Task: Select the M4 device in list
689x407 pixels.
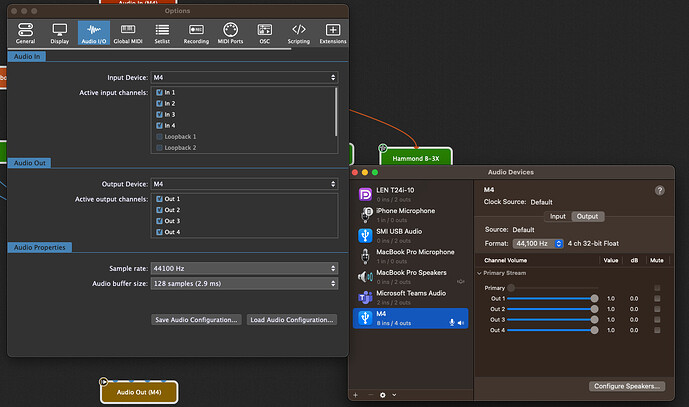Action: tap(410, 318)
